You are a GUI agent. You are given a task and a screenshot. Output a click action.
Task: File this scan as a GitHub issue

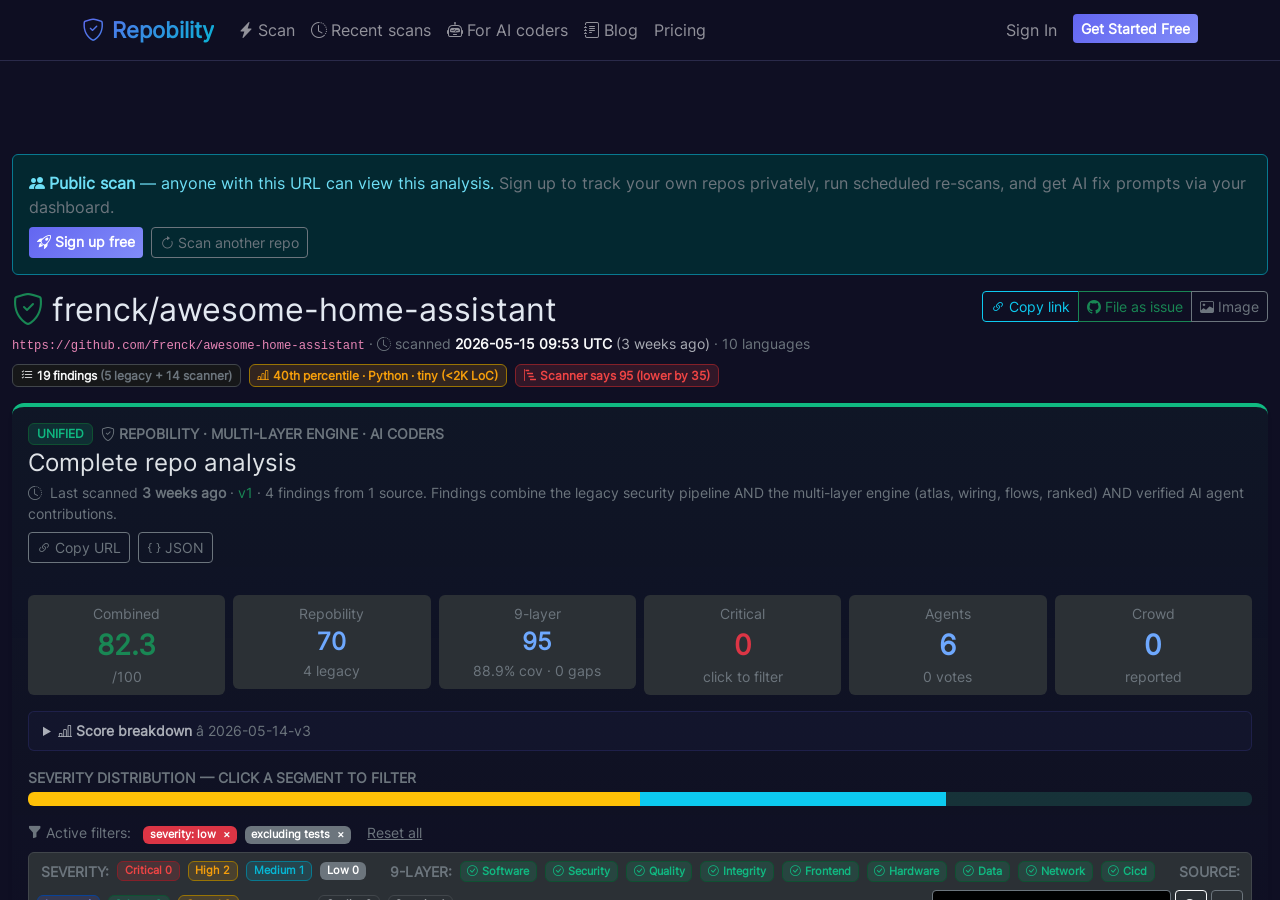click(x=1135, y=307)
